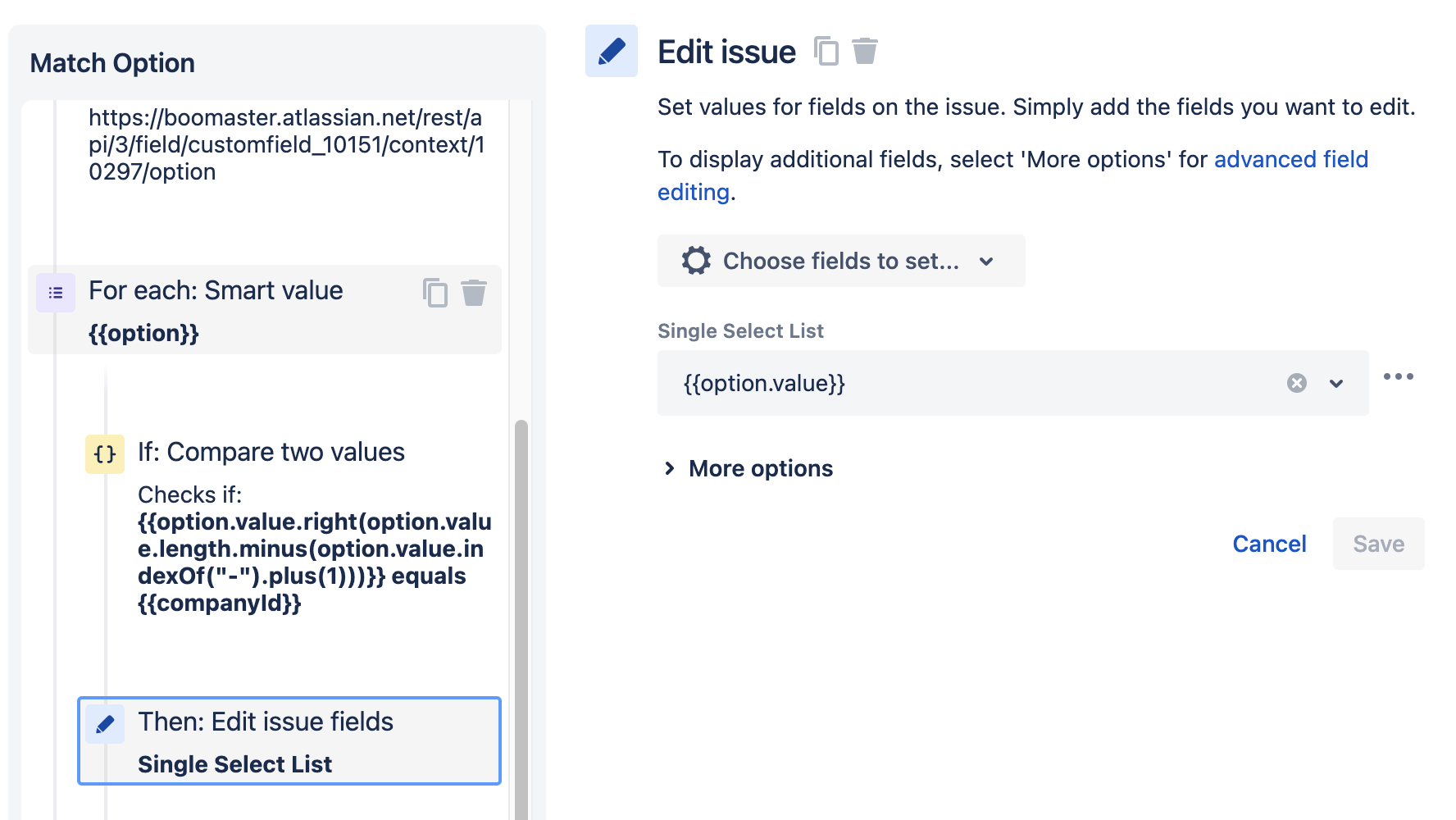
Task: Click the pencil icon on Then: Edit issue fields
Action: (104, 723)
